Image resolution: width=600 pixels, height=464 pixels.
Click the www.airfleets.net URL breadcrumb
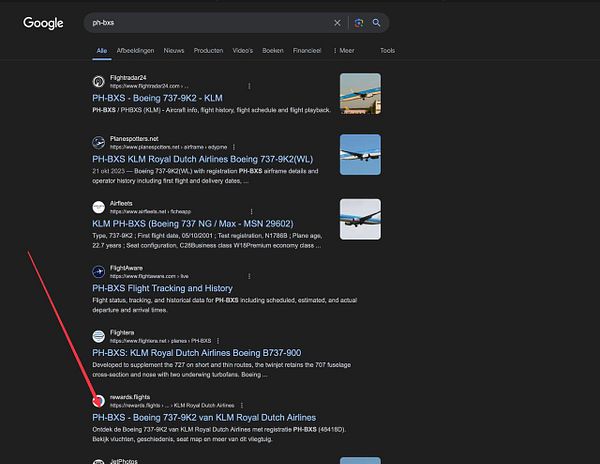150,212
